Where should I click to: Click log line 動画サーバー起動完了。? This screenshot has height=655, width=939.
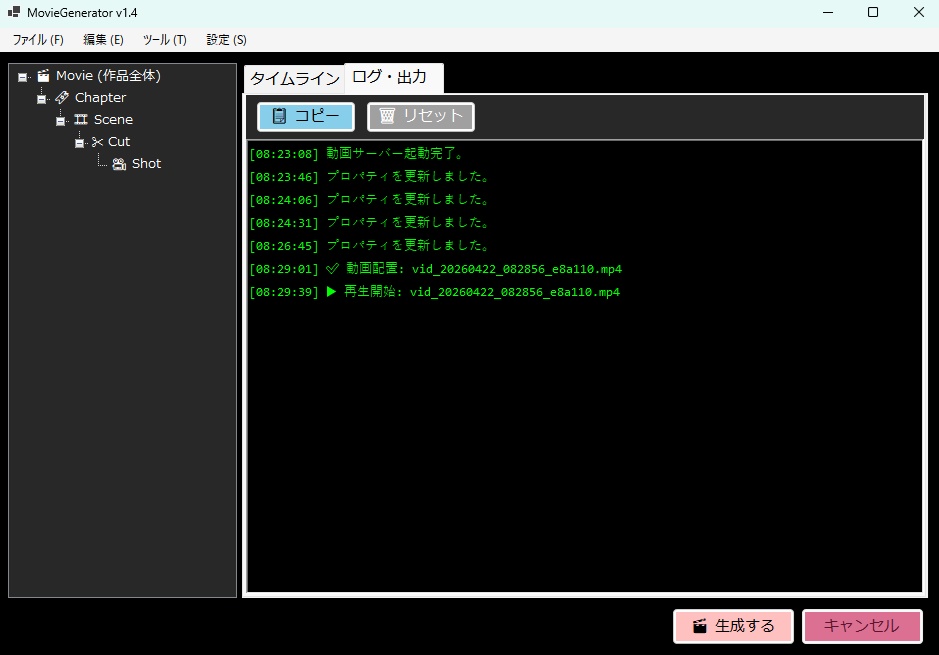click(358, 154)
